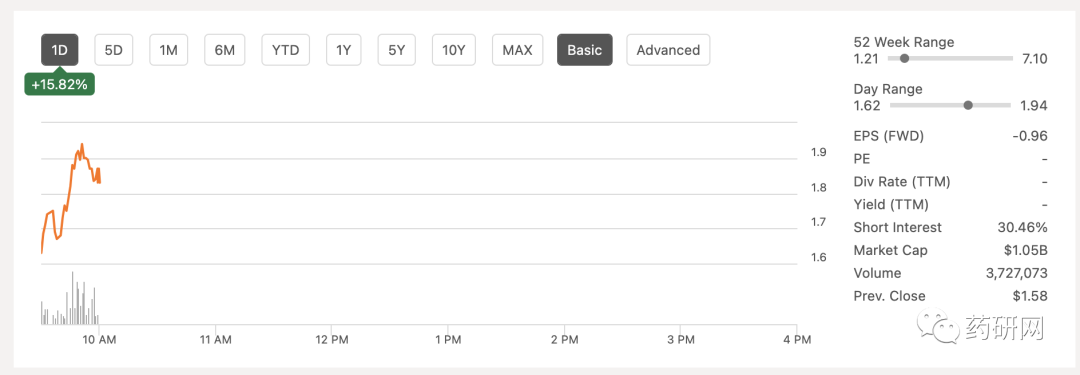Open the 1Y chart range
The height and width of the screenshot is (375, 1080).
(x=344, y=50)
